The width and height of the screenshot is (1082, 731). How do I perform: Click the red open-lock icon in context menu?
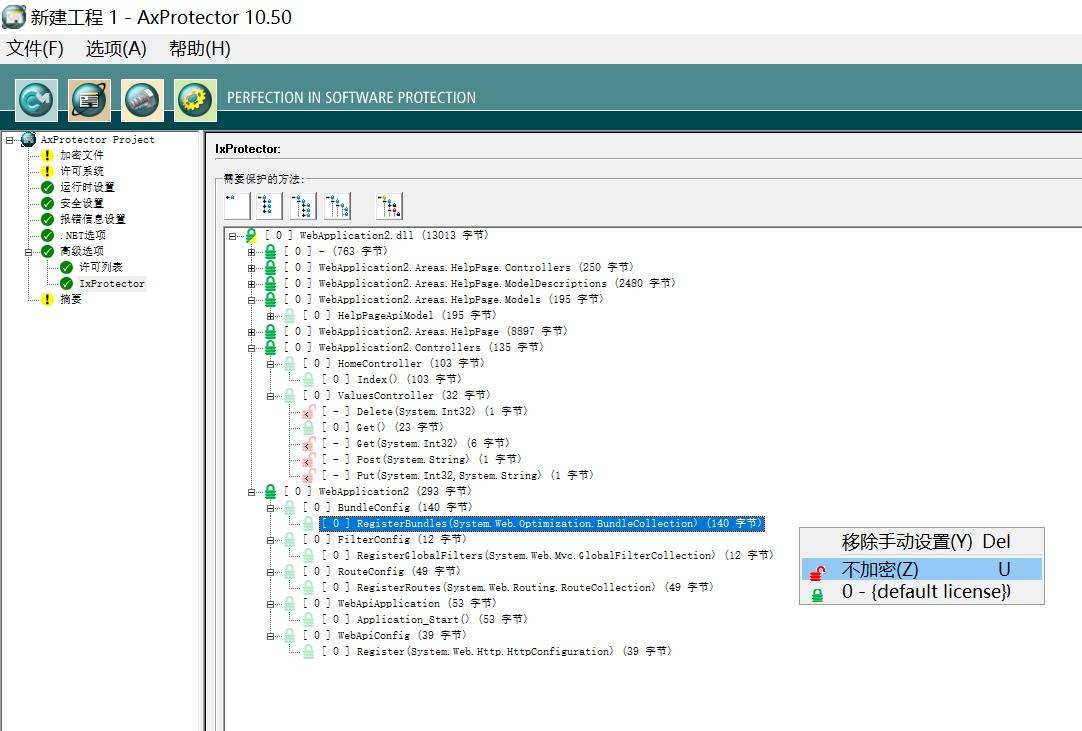tap(818, 571)
